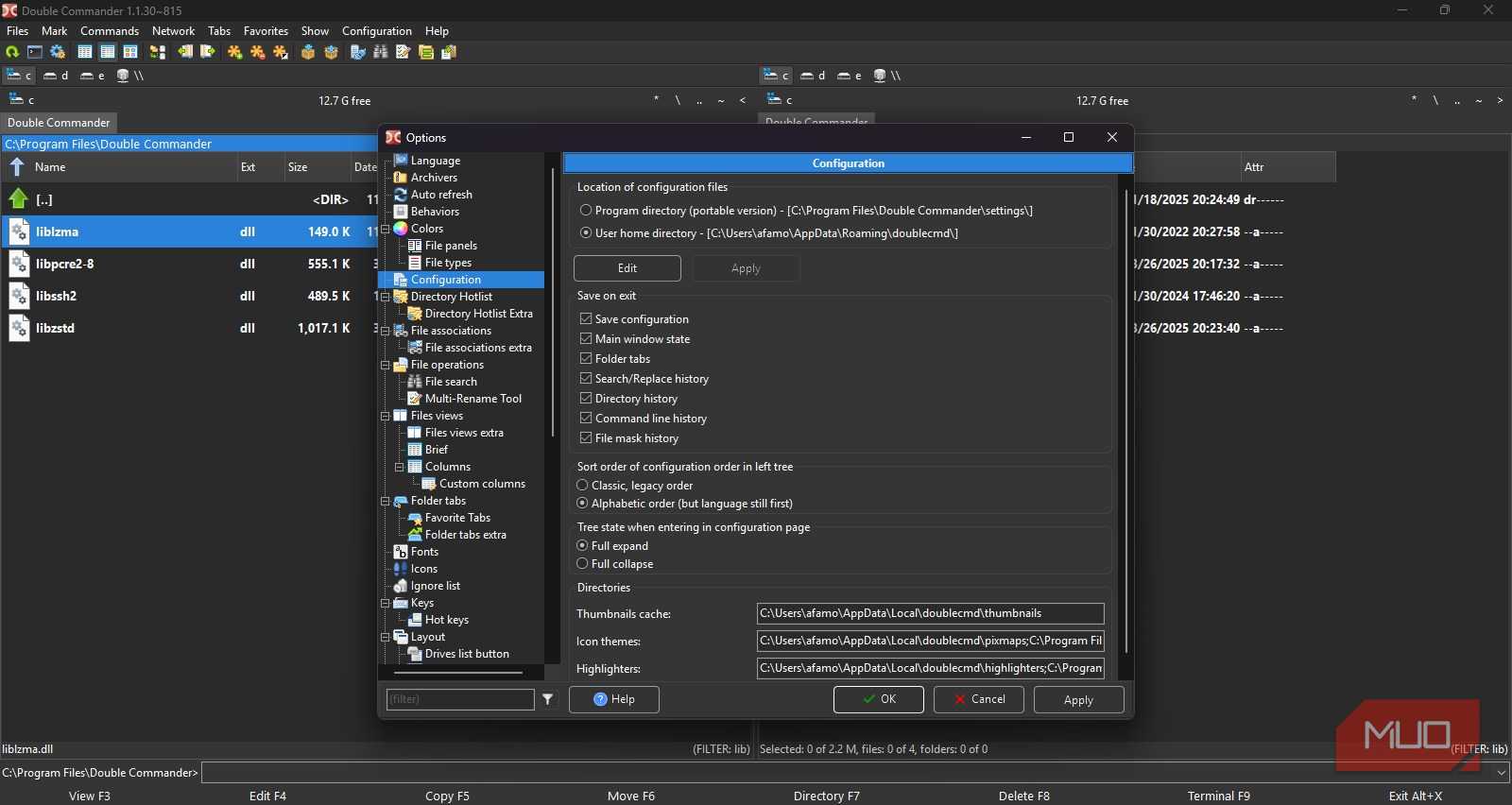The image size is (1512, 805).
Task: Switch to Thumbnails view toolbar icon
Action: [130, 52]
